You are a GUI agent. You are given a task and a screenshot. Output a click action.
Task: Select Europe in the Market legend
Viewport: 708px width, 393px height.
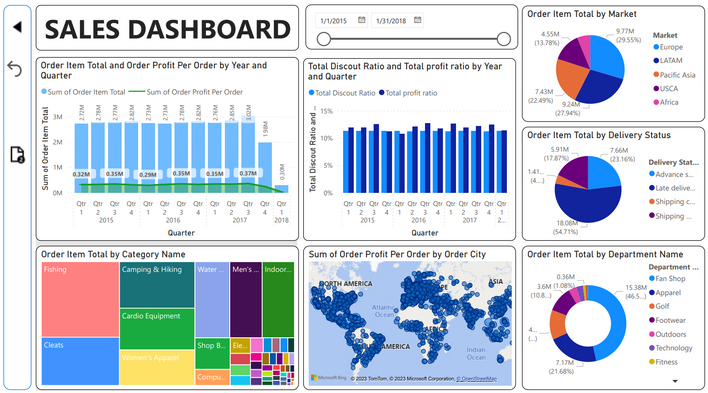[668, 47]
